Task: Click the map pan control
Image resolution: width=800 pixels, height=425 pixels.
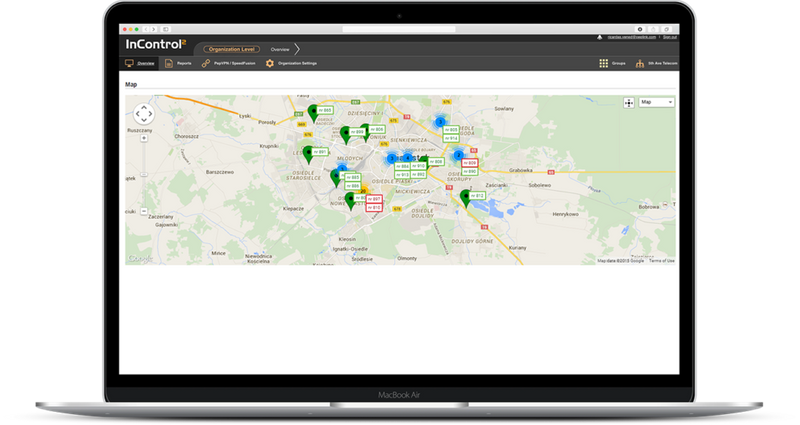Action: 144,114
